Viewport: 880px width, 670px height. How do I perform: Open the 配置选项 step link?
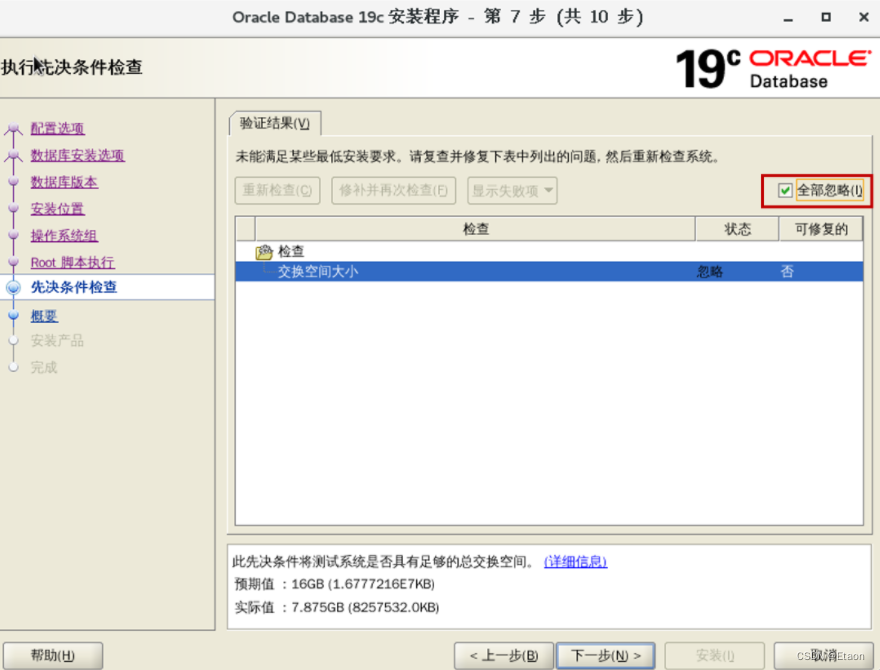[57, 129]
